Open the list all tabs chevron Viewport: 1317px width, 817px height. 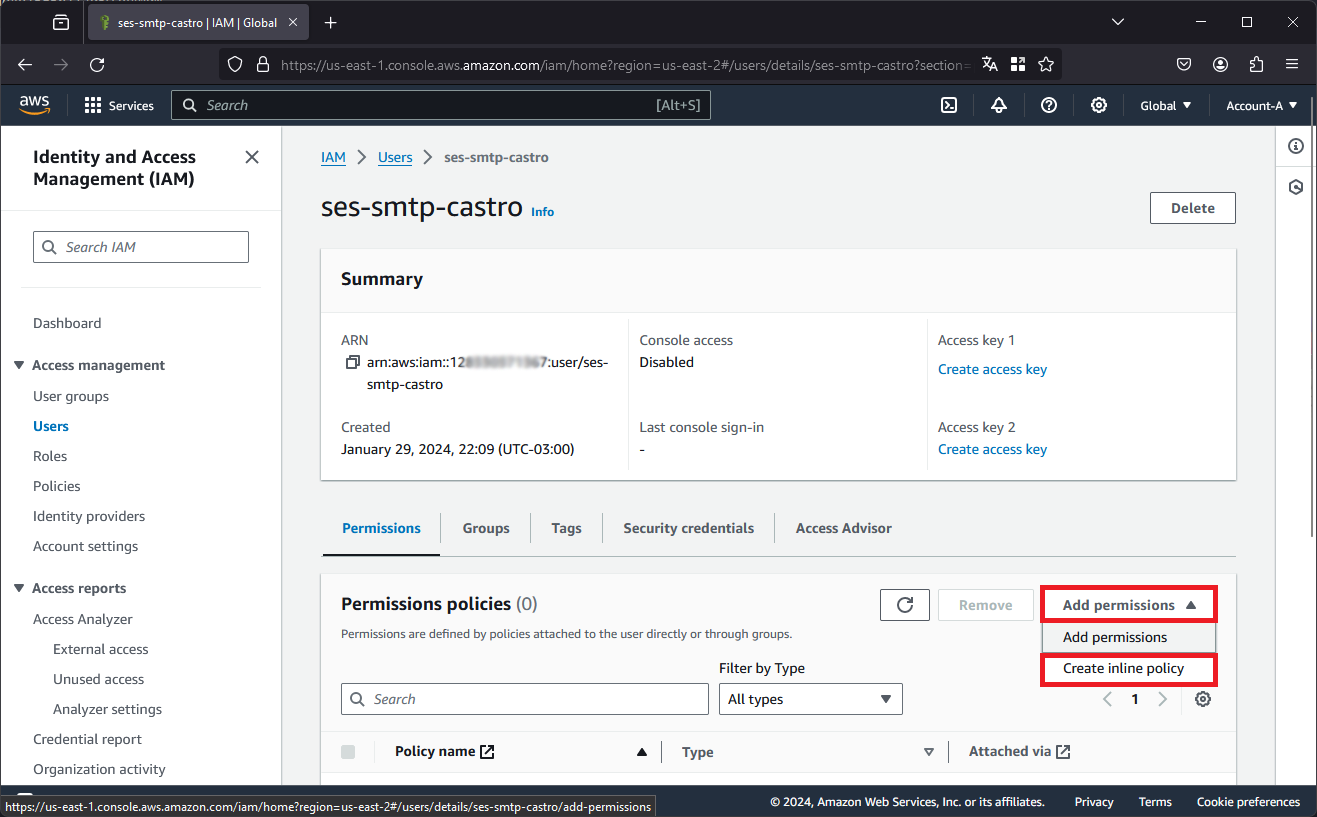pos(1118,22)
